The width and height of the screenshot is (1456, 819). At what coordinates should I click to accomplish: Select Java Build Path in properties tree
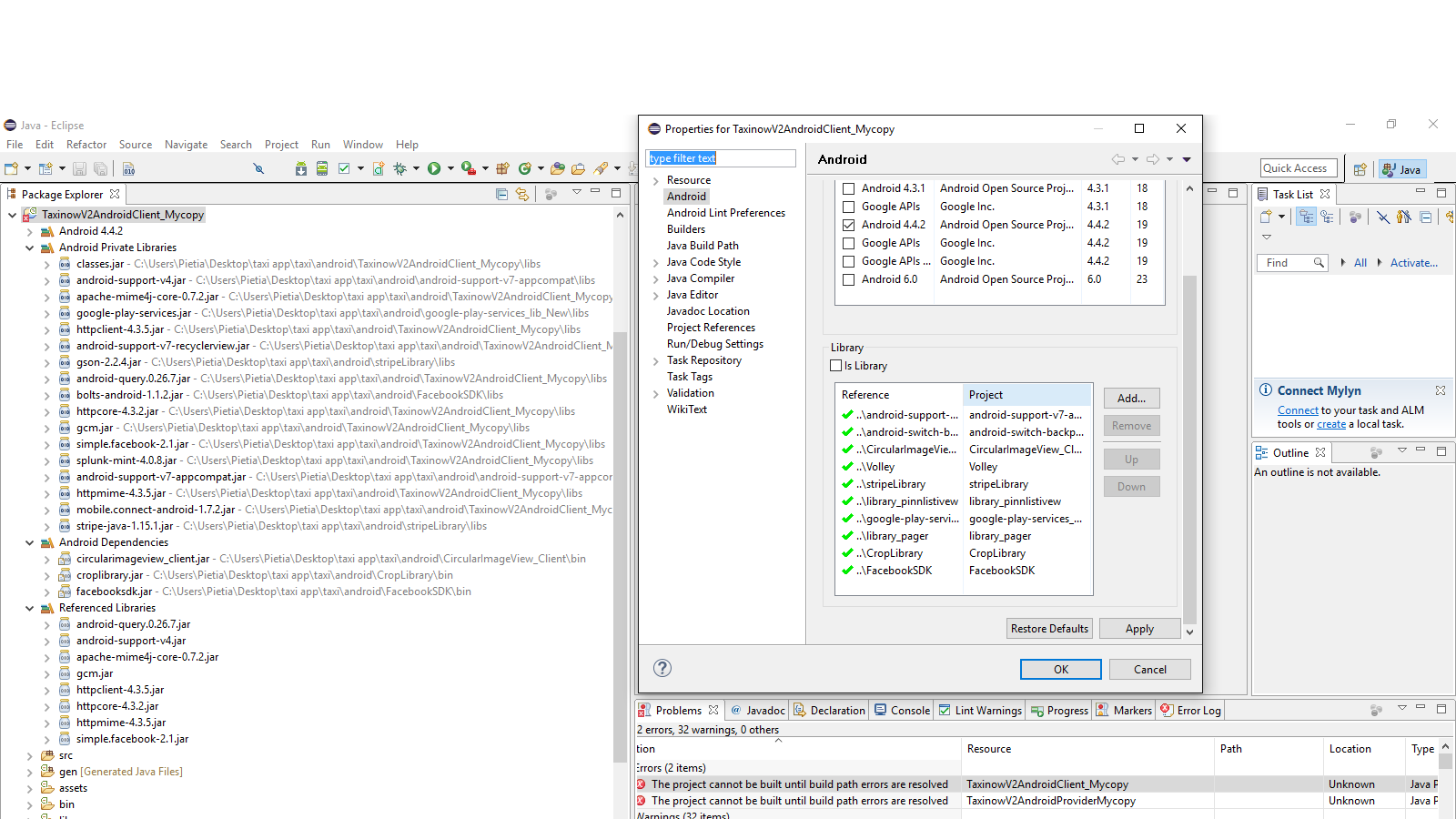point(702,246)
